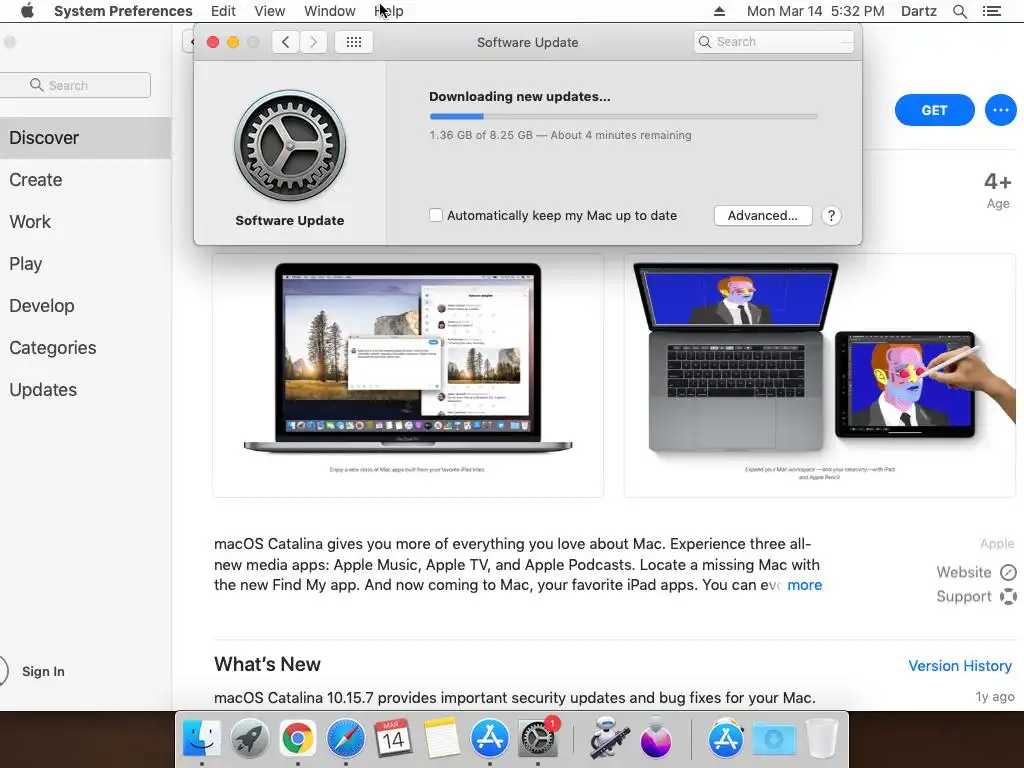Open Launchpad from the Dock
This screenshot has height=768, width=1024.
tap(249, 738)
